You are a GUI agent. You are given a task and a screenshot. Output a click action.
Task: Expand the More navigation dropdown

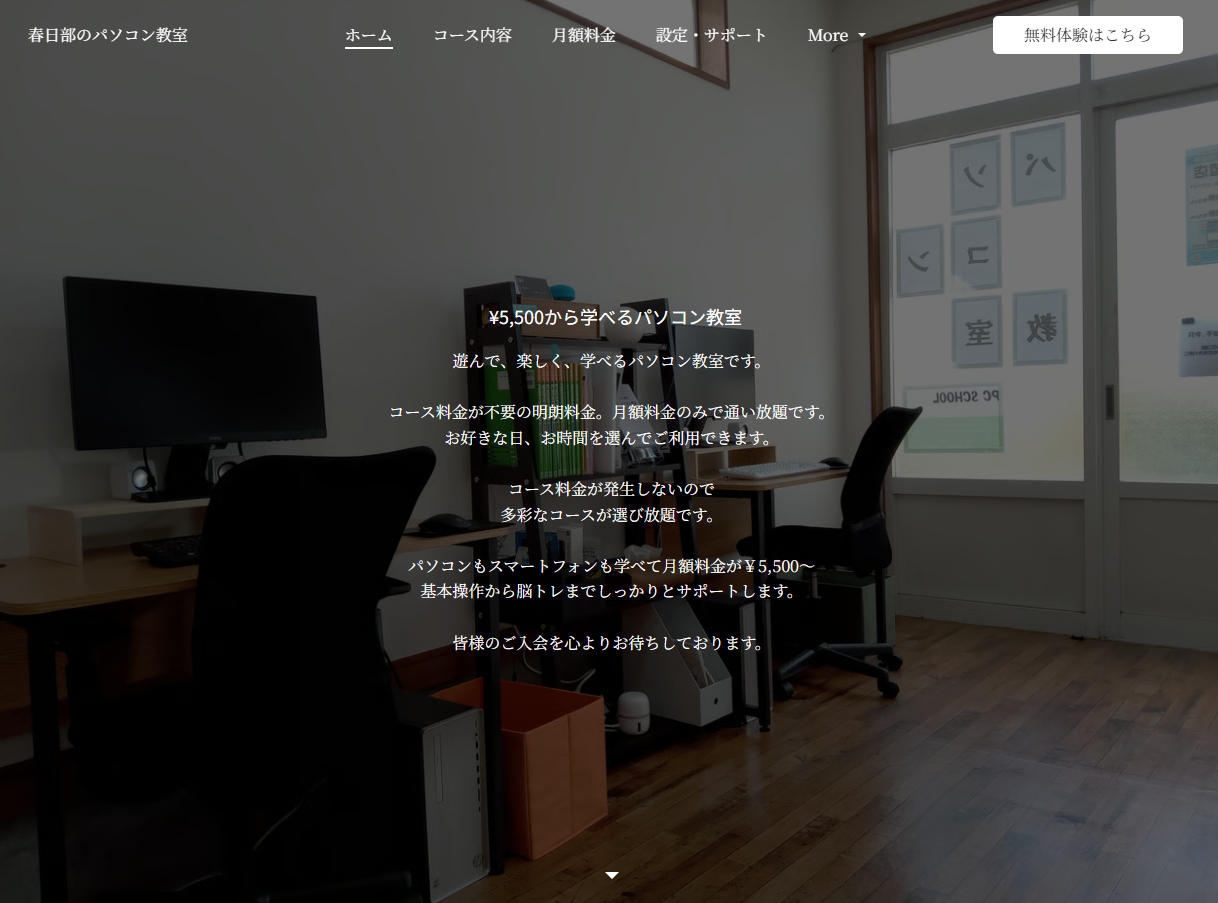837,35
